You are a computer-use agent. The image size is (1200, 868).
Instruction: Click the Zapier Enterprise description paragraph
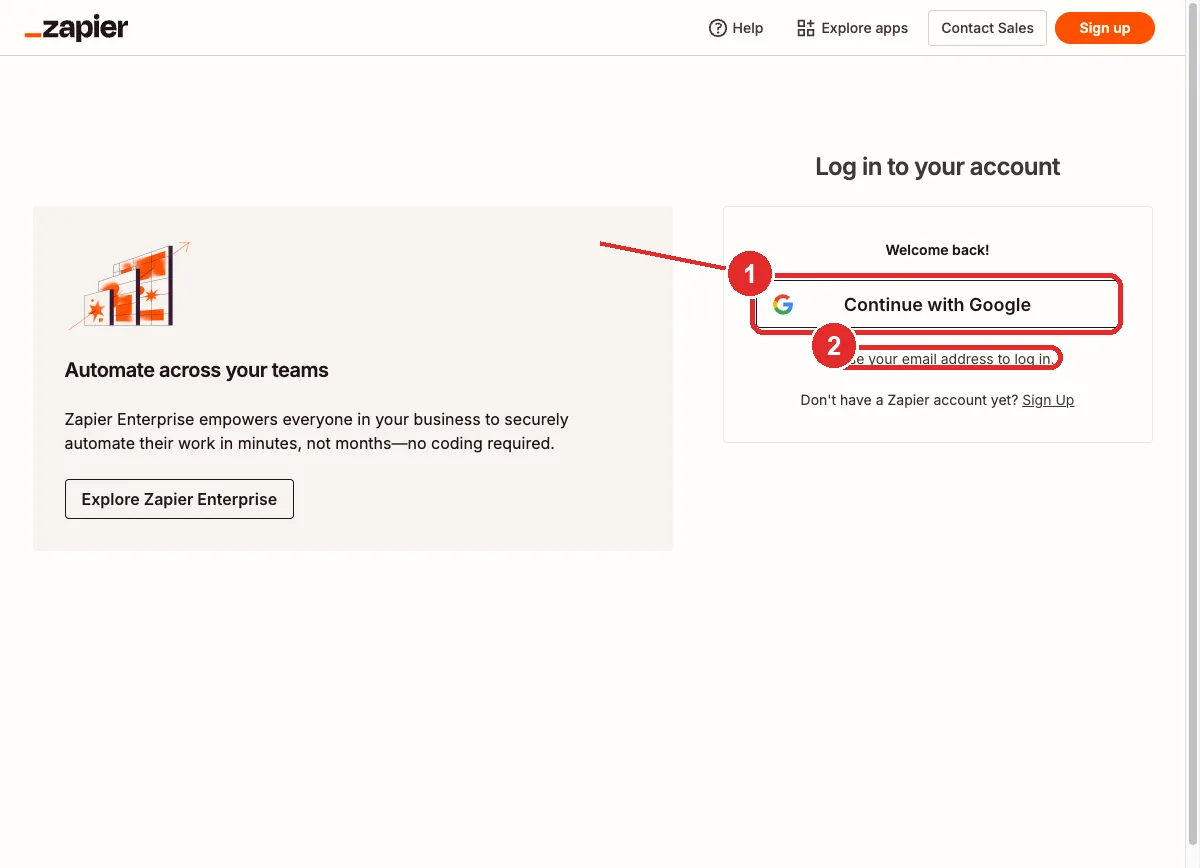(x=316, y=432)
